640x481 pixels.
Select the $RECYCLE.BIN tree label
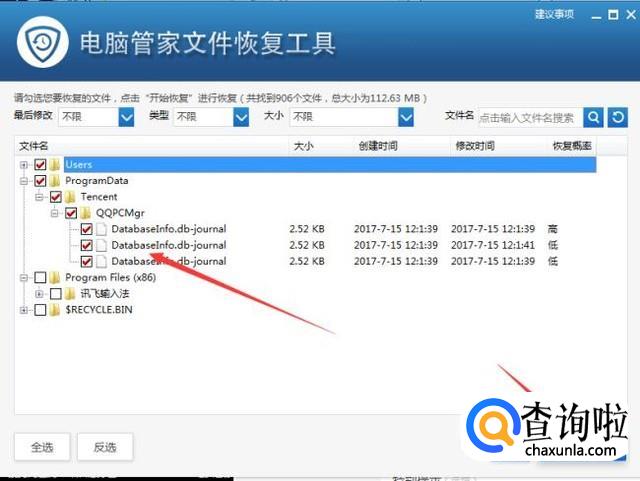click(x=99, y=310)
